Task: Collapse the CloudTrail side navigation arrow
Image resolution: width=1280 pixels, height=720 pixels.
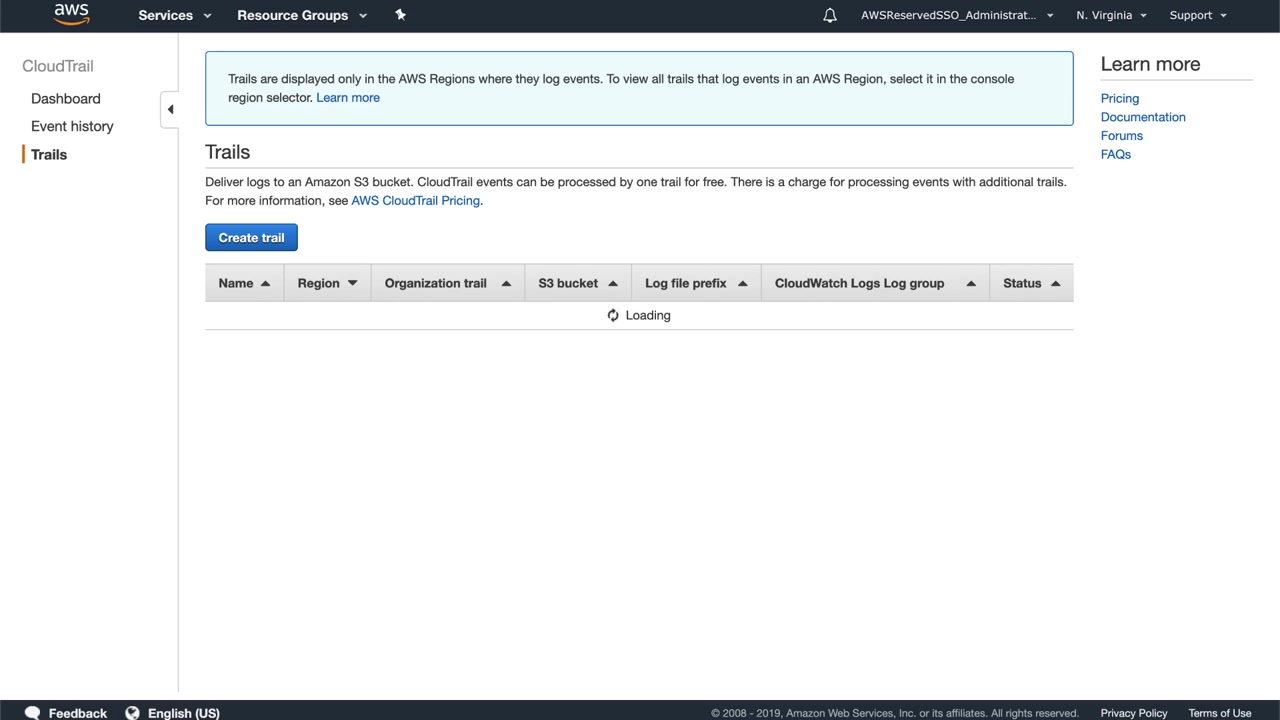Action: click(x=170, y=109)
